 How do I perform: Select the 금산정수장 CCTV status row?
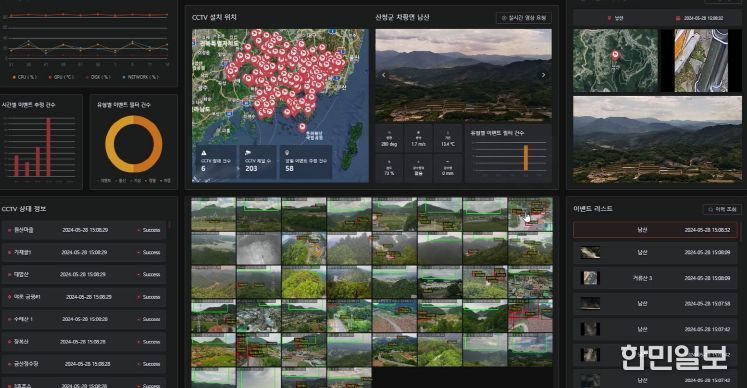84,364
